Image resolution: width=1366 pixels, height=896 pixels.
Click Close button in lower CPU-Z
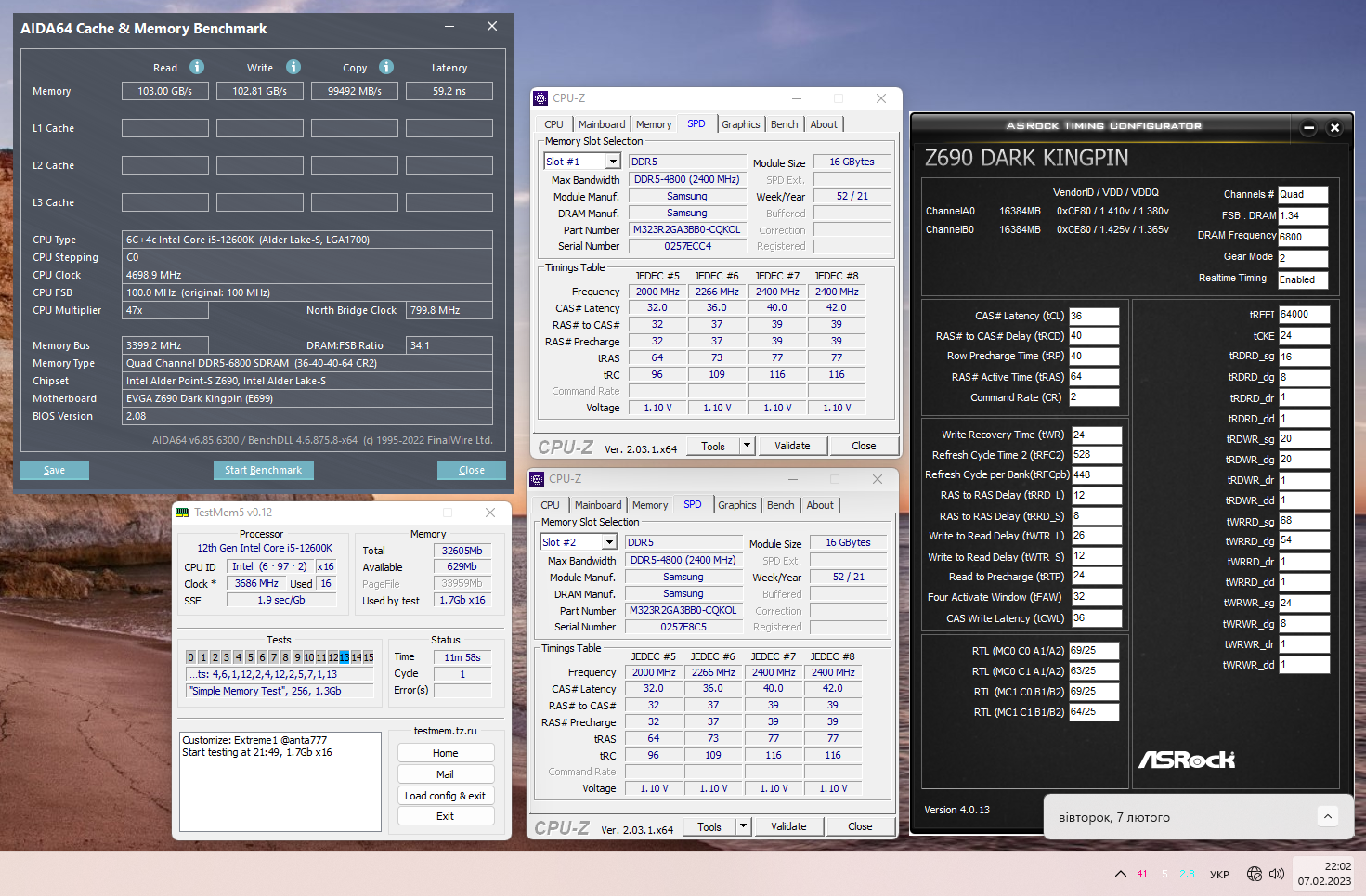[x=860, y=826]
